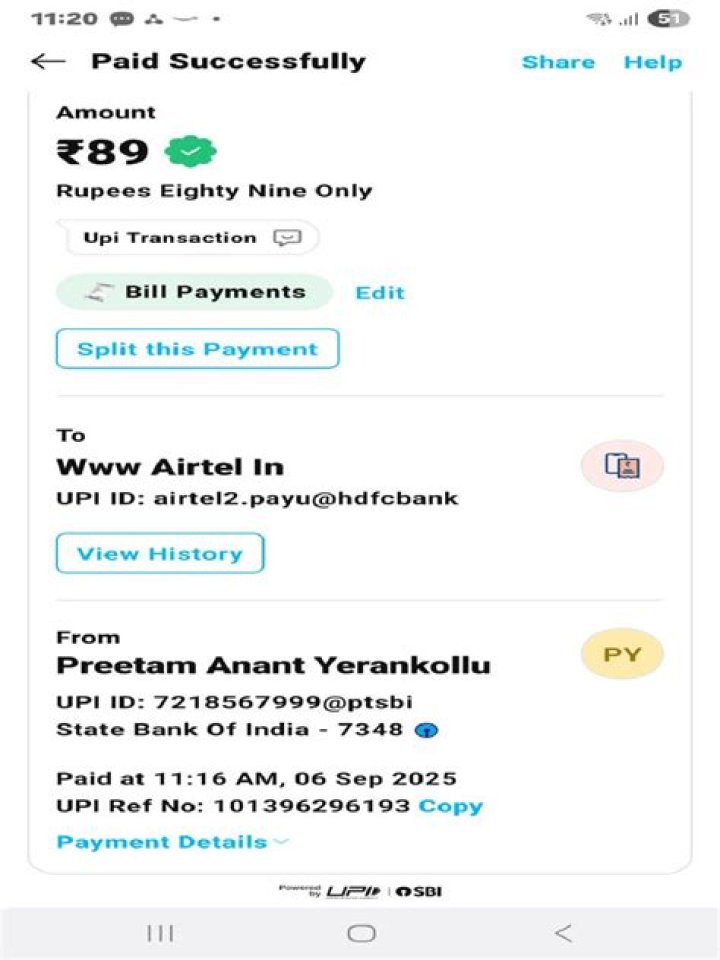Open the Share option

558,62
